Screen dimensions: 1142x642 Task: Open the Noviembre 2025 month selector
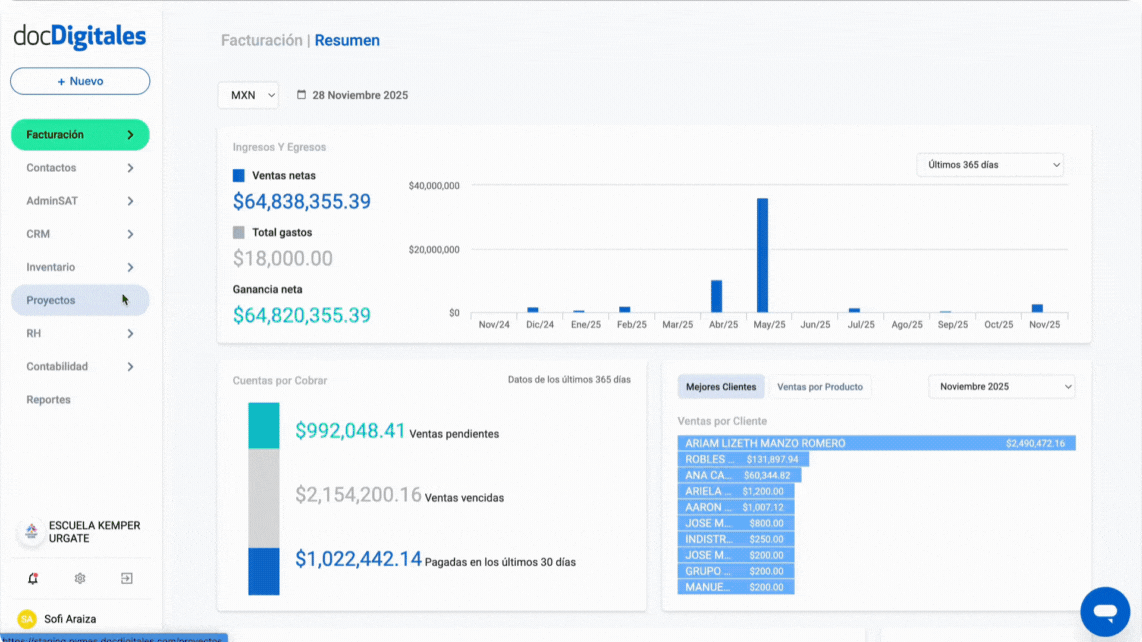click(x=1001, y=386)
